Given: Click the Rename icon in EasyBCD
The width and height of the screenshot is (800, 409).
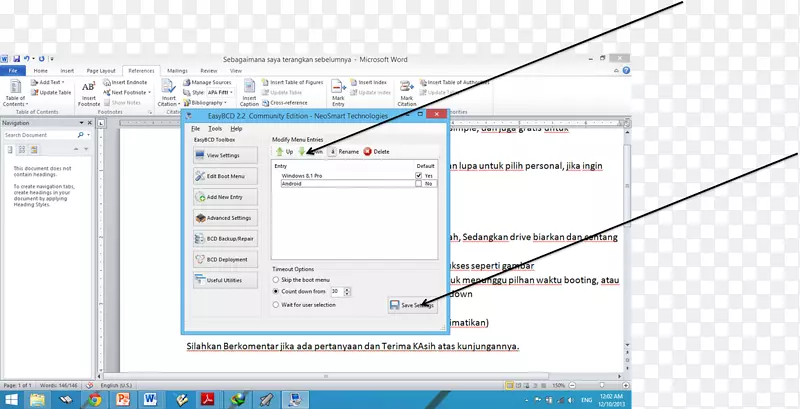Looking at the screenshot, I should tap(332, 151).
